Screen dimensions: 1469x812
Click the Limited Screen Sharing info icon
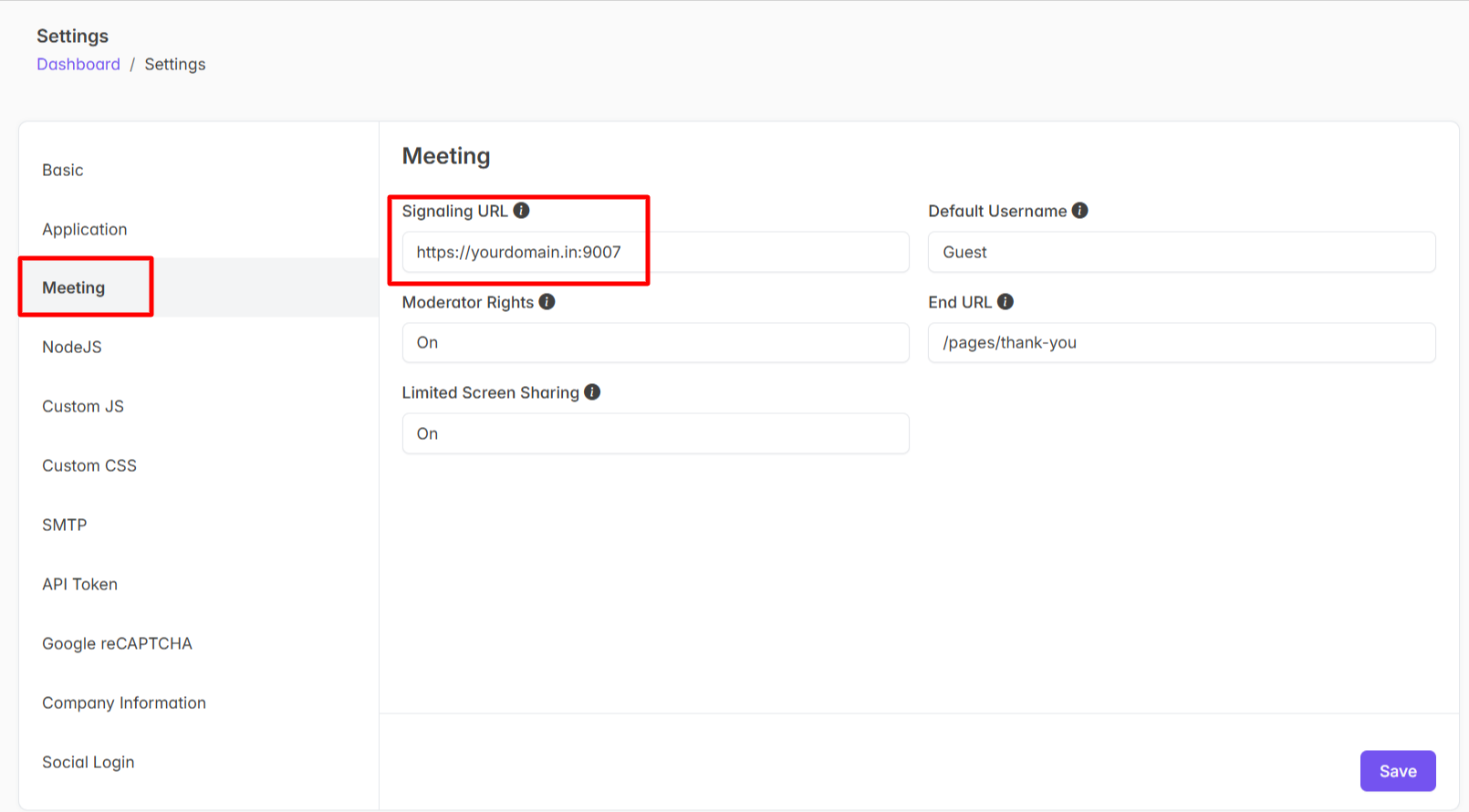click(592, 392)
